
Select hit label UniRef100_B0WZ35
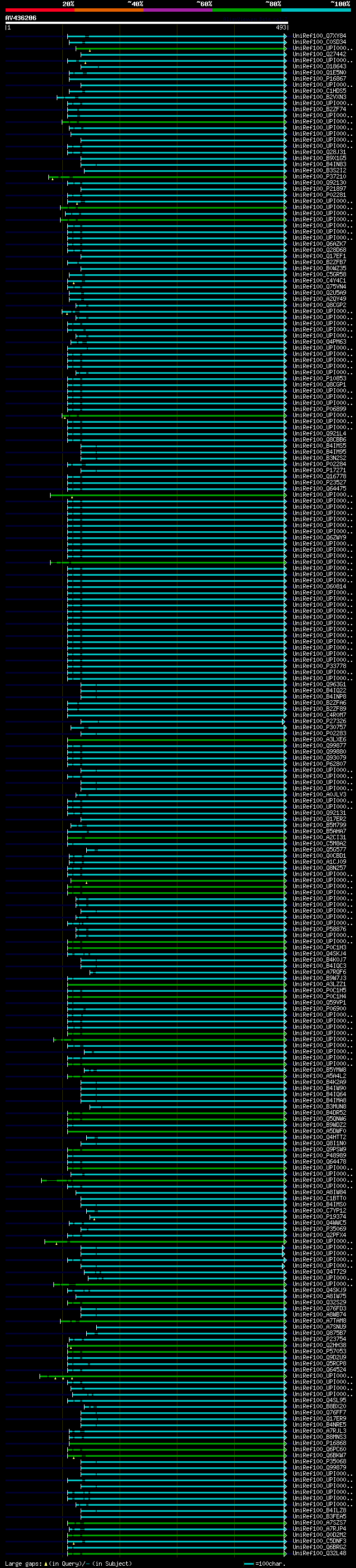tap(319, 269)
